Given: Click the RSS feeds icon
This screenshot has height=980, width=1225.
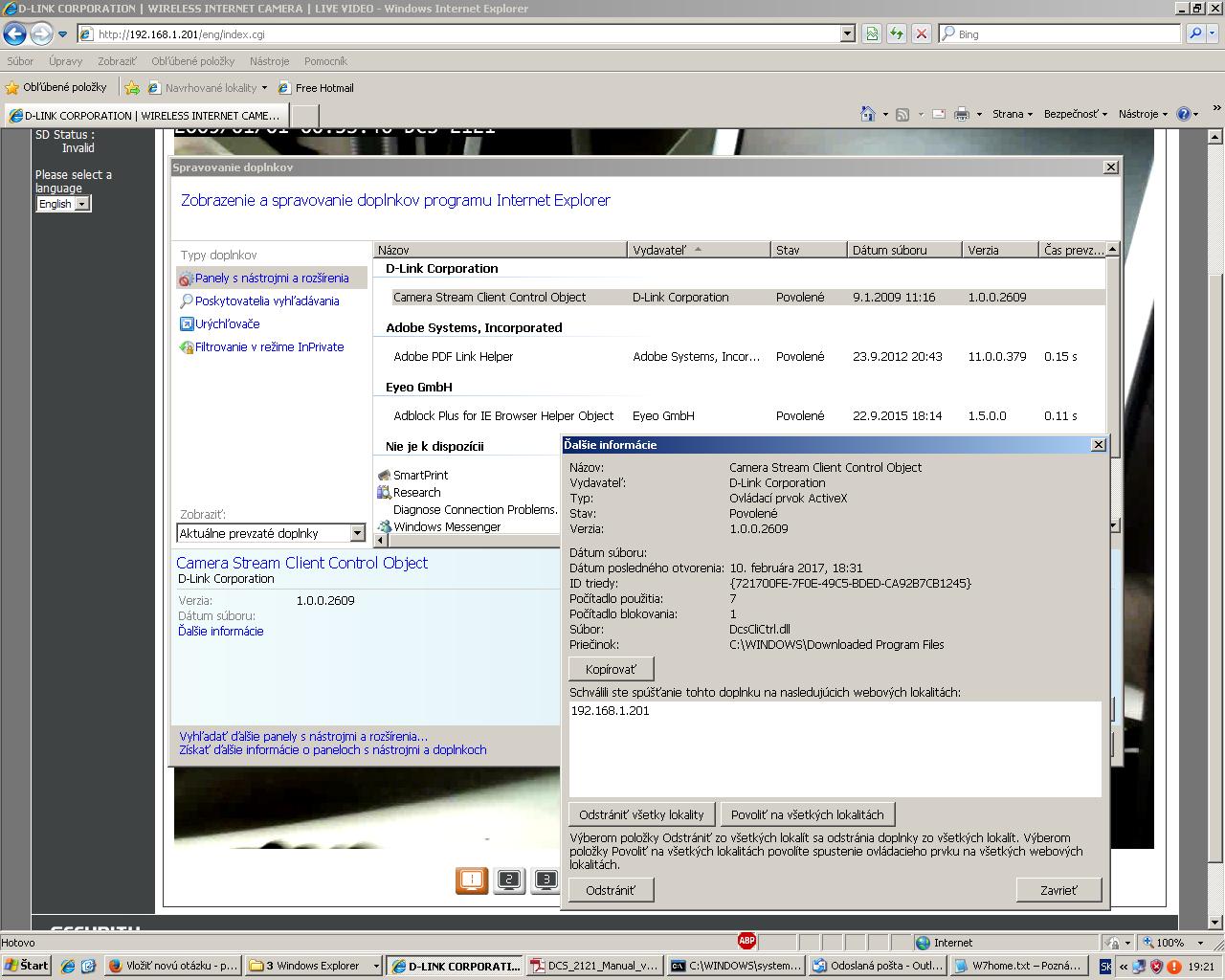Looking at the screenshot, I should (902, 114).
